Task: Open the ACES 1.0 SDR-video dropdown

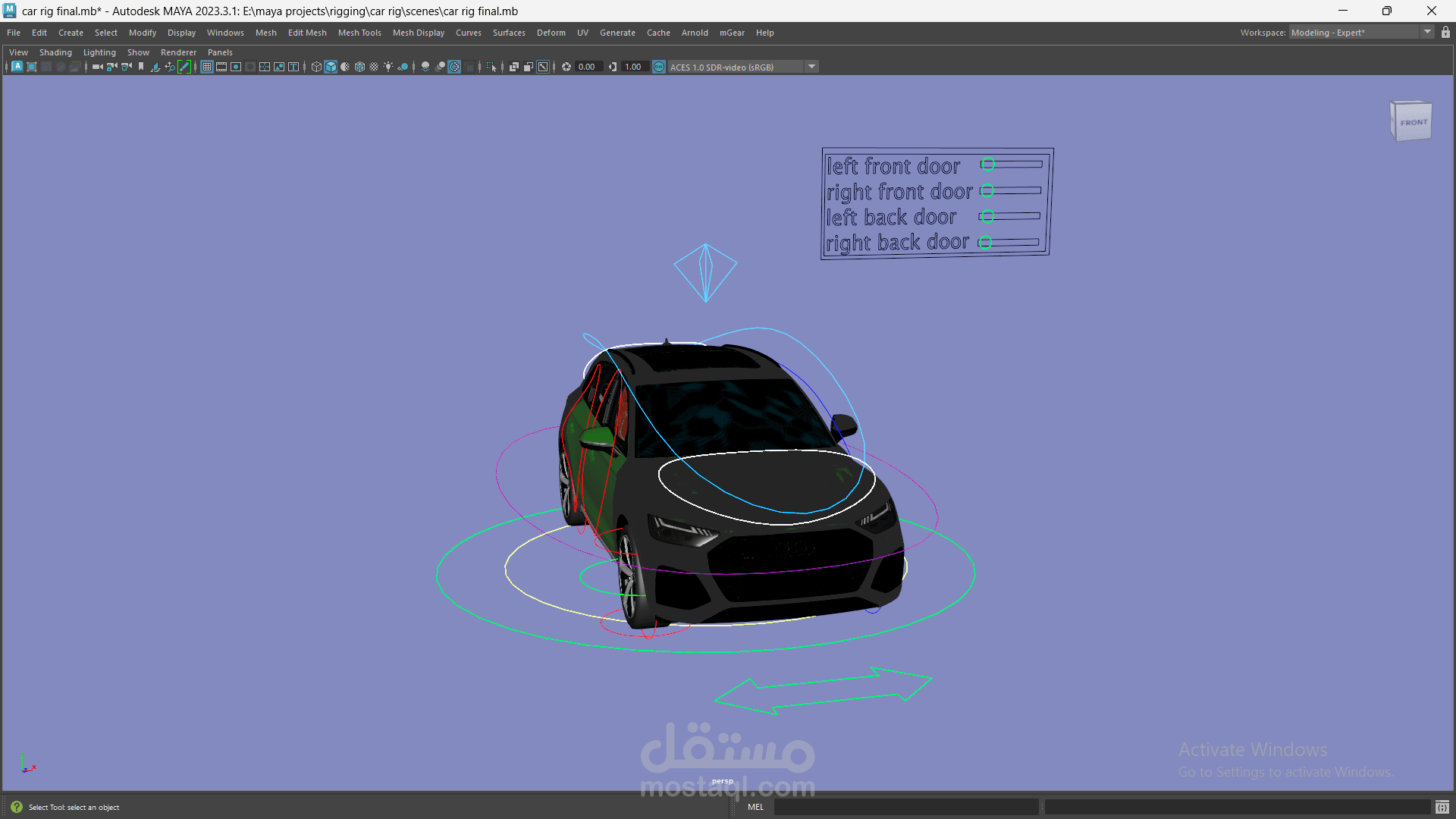Action: click(811, 67)
